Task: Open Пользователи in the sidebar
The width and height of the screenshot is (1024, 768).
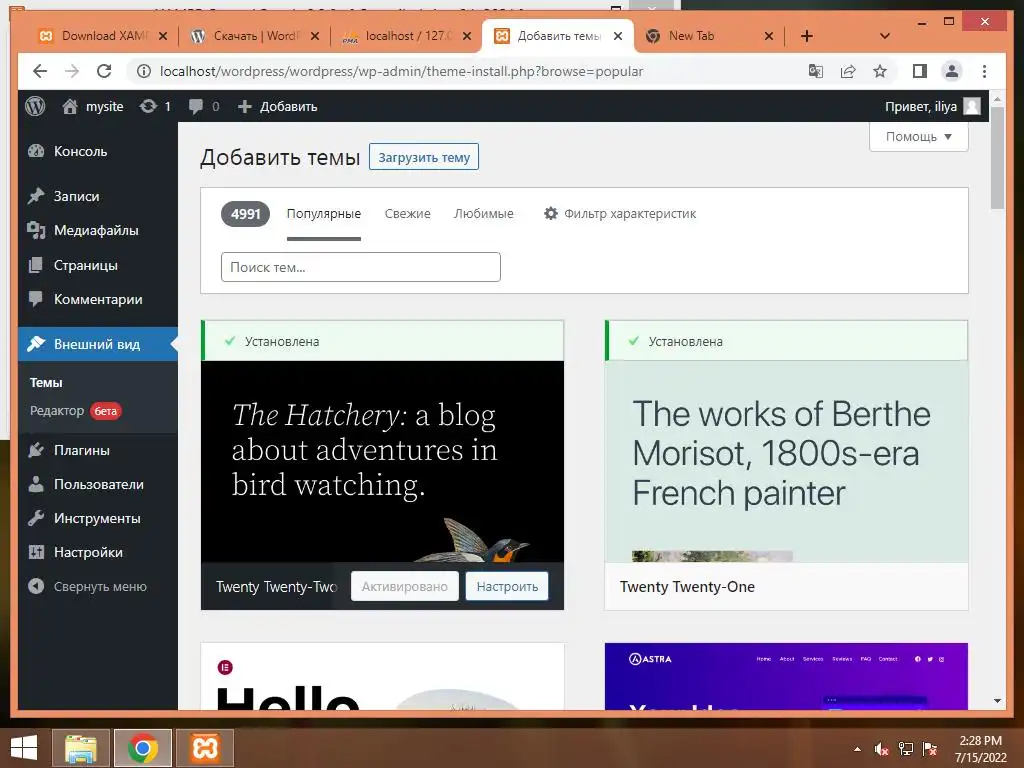Action: click(98, 484)
